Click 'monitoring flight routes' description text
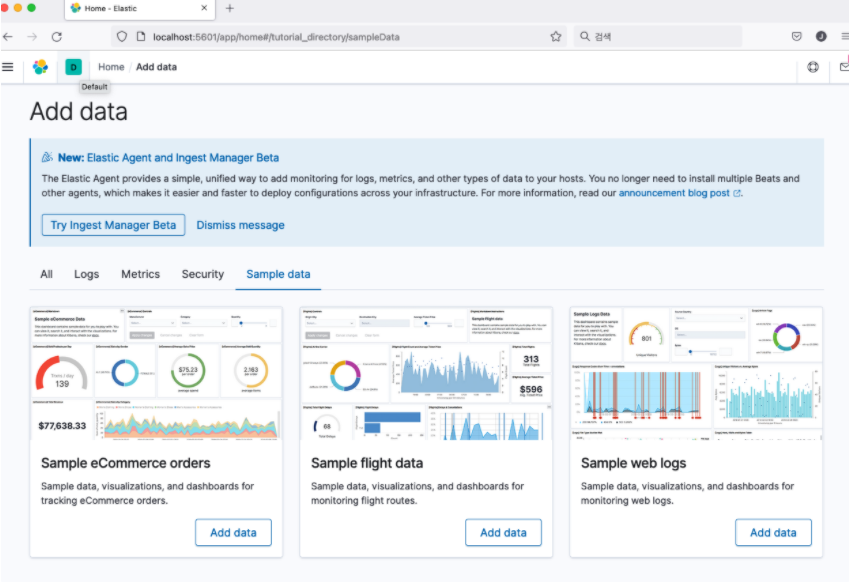851x582 pixels. pos(364,501)
